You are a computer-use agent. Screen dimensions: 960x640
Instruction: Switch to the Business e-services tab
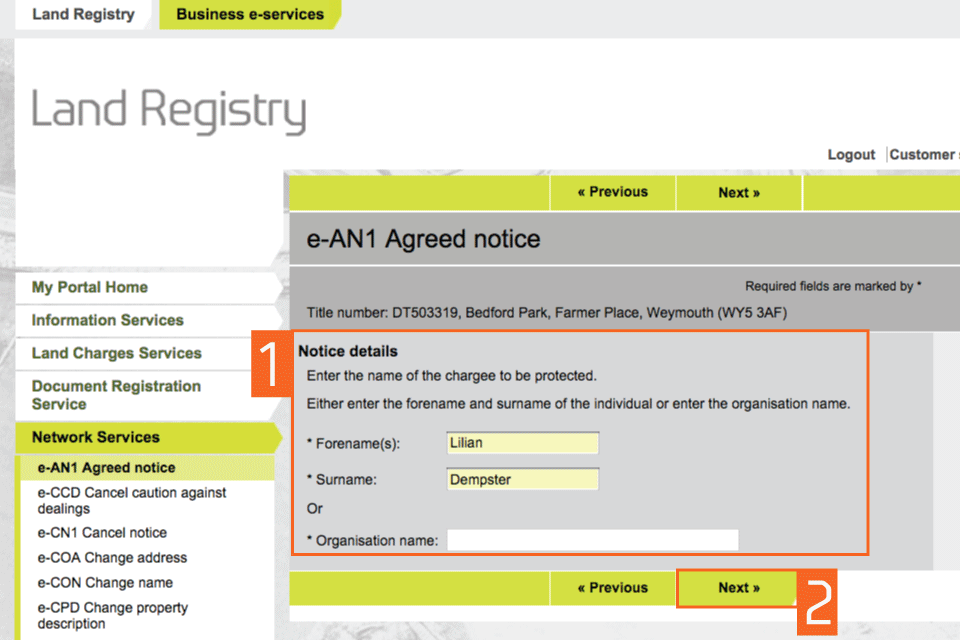250,14
